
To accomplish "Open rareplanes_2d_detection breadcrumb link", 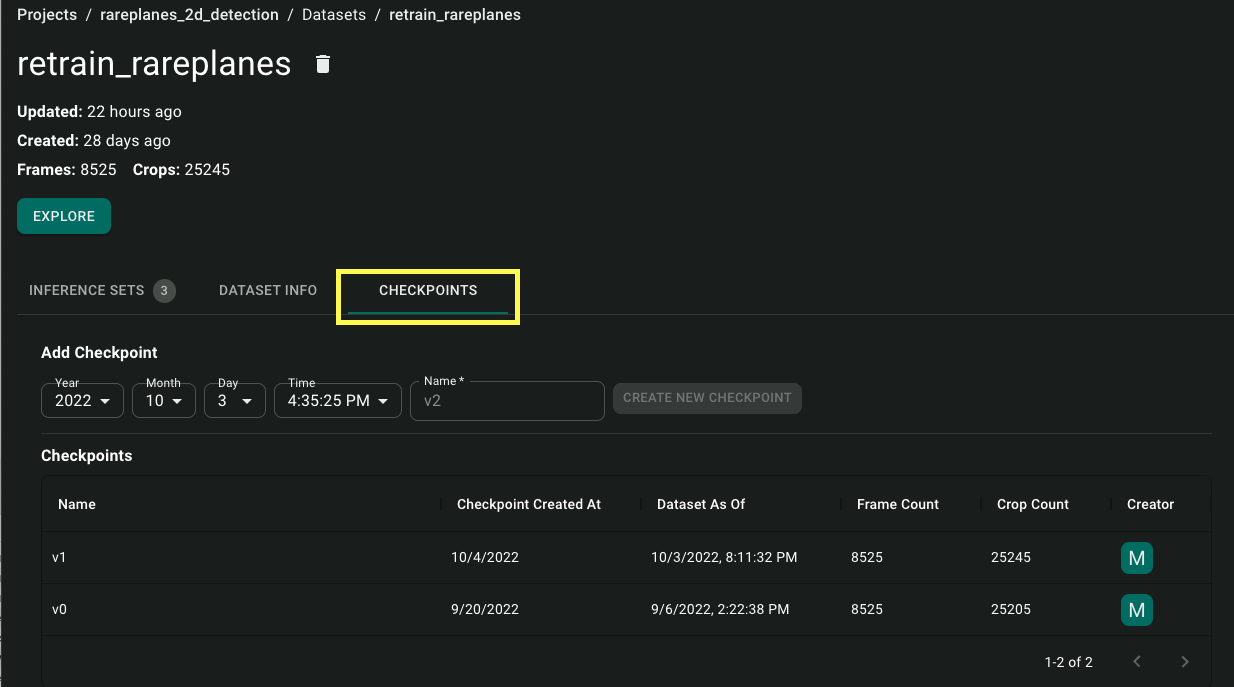I will (x=189, y=15).
